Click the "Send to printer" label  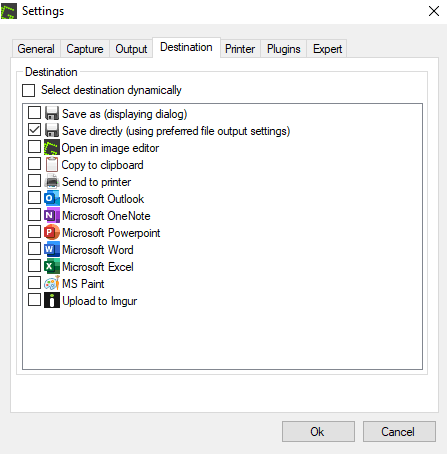(x=97, y=182)
